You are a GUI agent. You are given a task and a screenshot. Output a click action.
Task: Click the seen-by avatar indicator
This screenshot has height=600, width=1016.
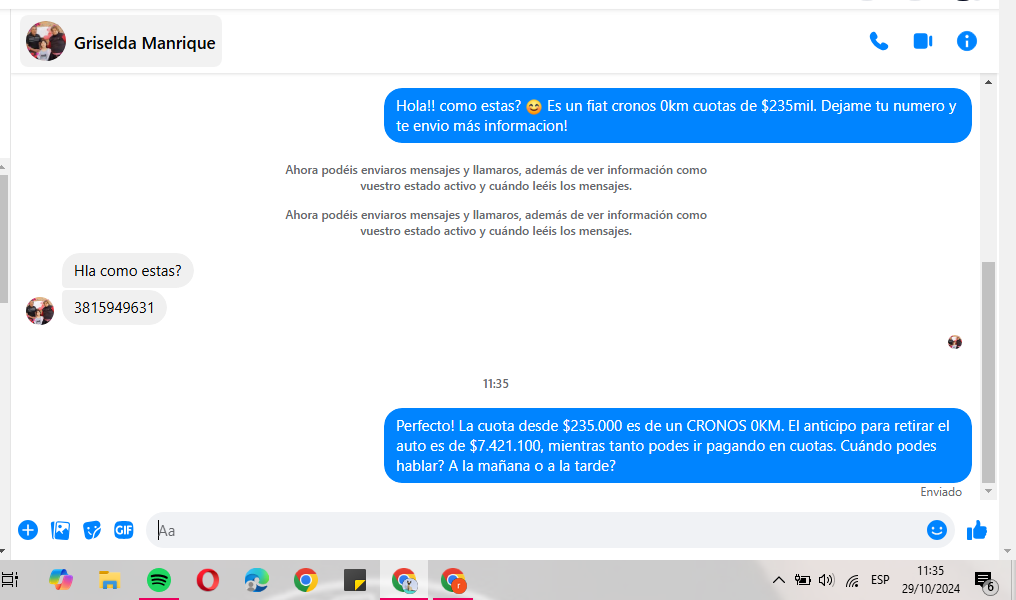tap(954, 342)
